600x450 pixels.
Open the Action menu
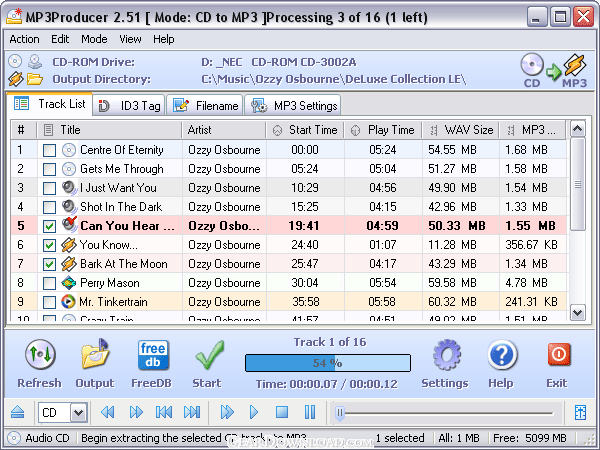coord(24,39)
